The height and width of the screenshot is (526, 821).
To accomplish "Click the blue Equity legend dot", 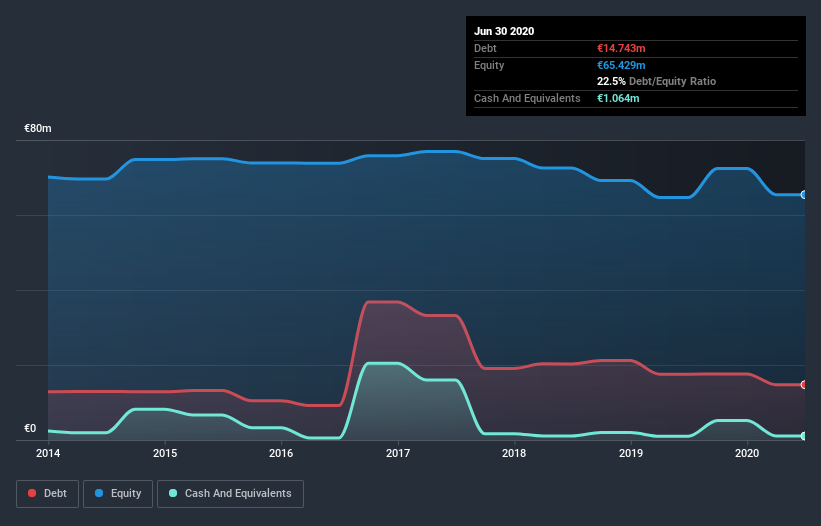I will 99,493.
